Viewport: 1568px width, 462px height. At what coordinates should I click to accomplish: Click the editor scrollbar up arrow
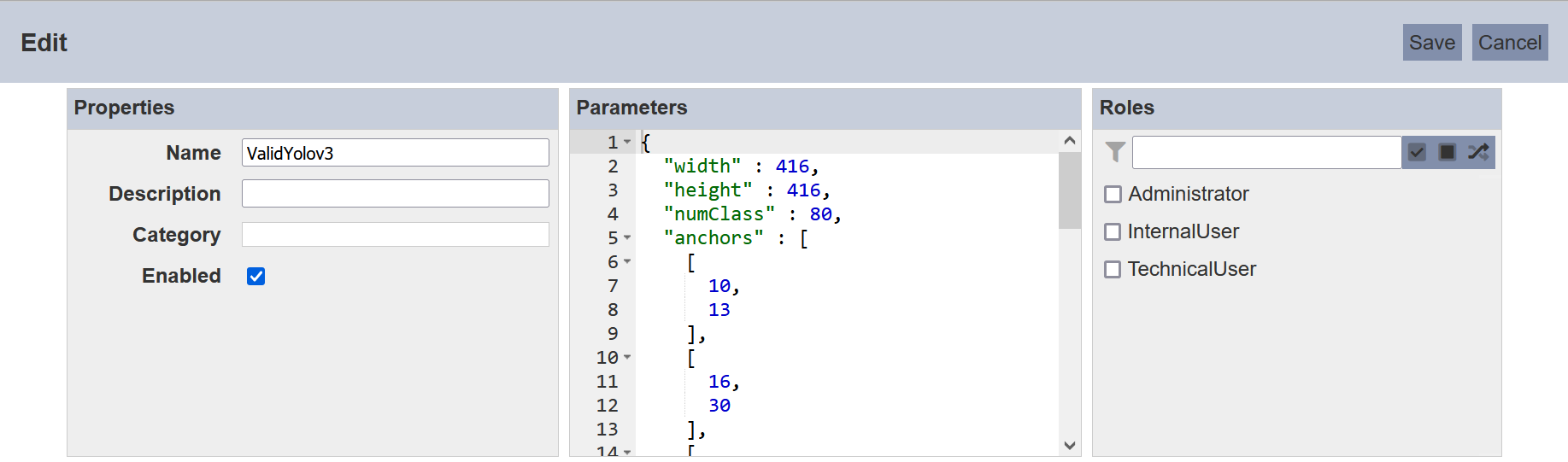point(1070,140)
